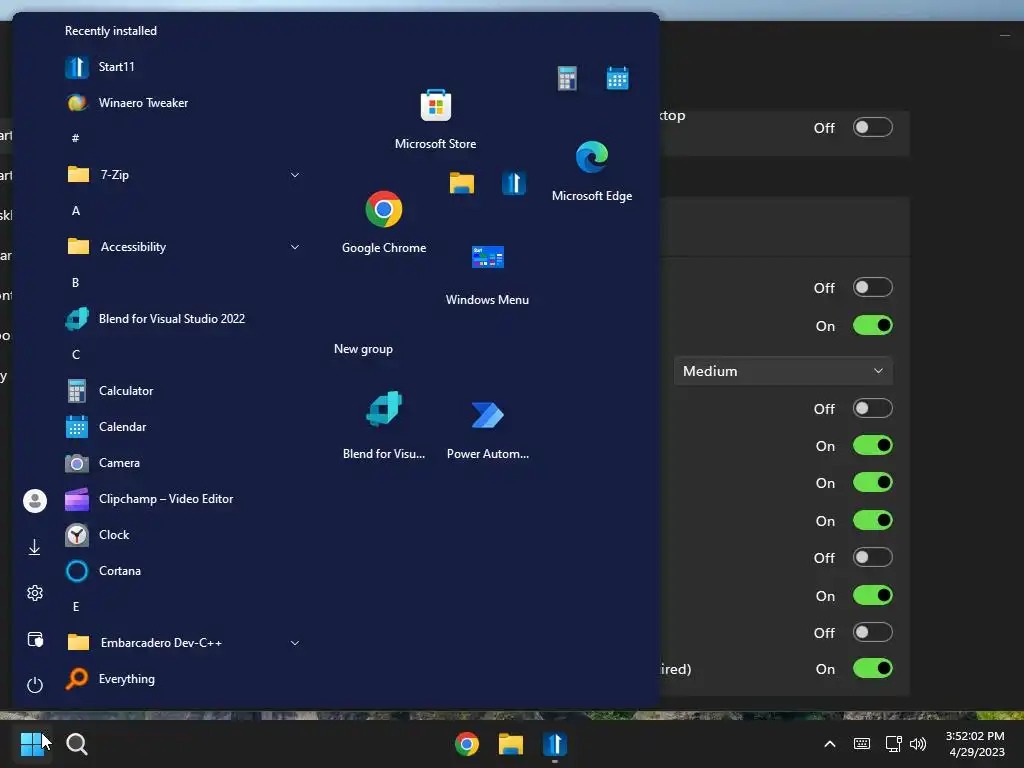Click the New group tile header
The height and width of the screenshot is (768, 1024).
363,349
